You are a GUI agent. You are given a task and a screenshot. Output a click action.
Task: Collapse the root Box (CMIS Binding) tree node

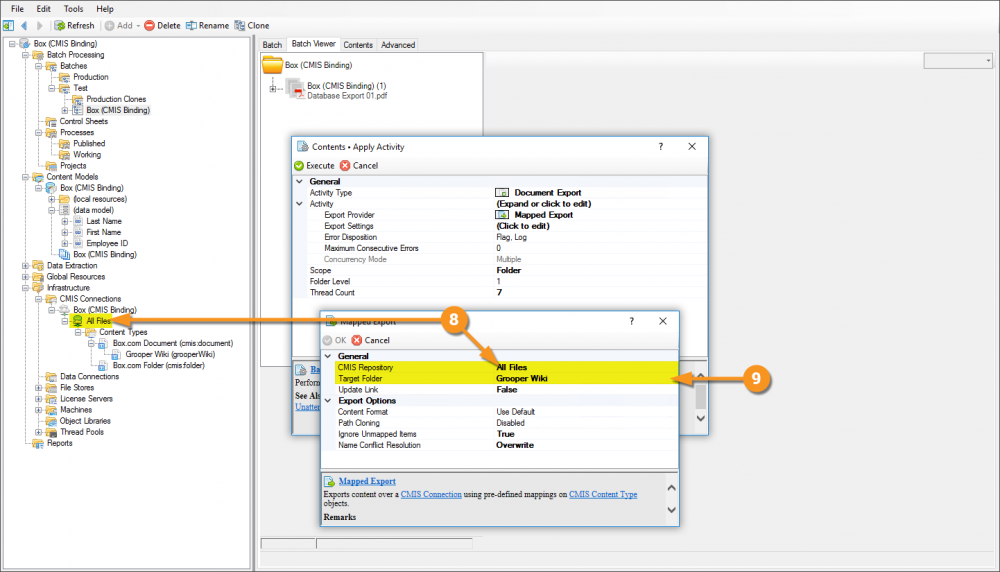pos(11,43)
